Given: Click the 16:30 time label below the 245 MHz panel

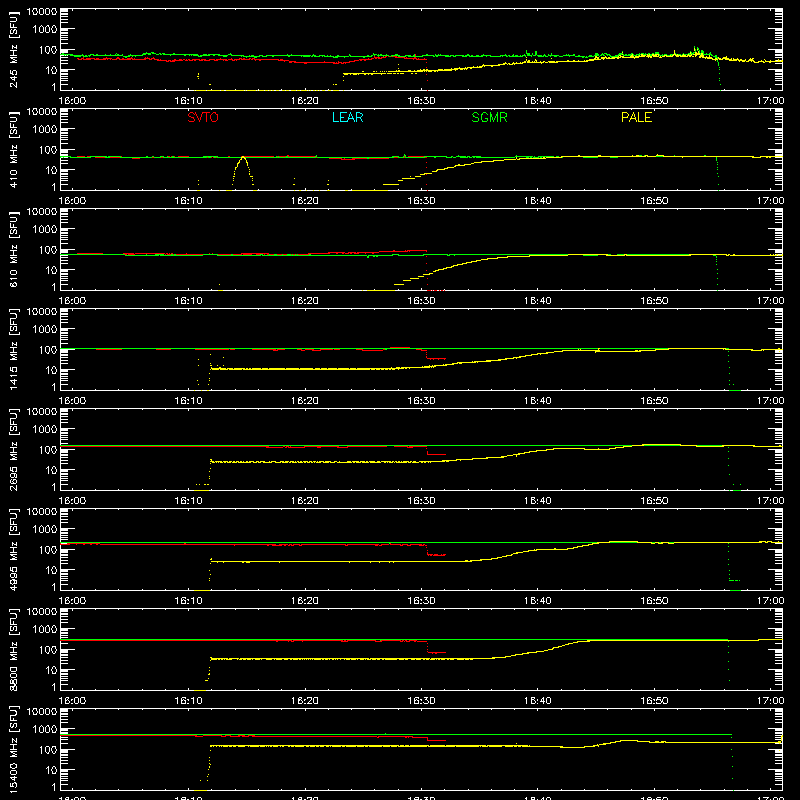Looking at the screenshot, I should (421, 101).
